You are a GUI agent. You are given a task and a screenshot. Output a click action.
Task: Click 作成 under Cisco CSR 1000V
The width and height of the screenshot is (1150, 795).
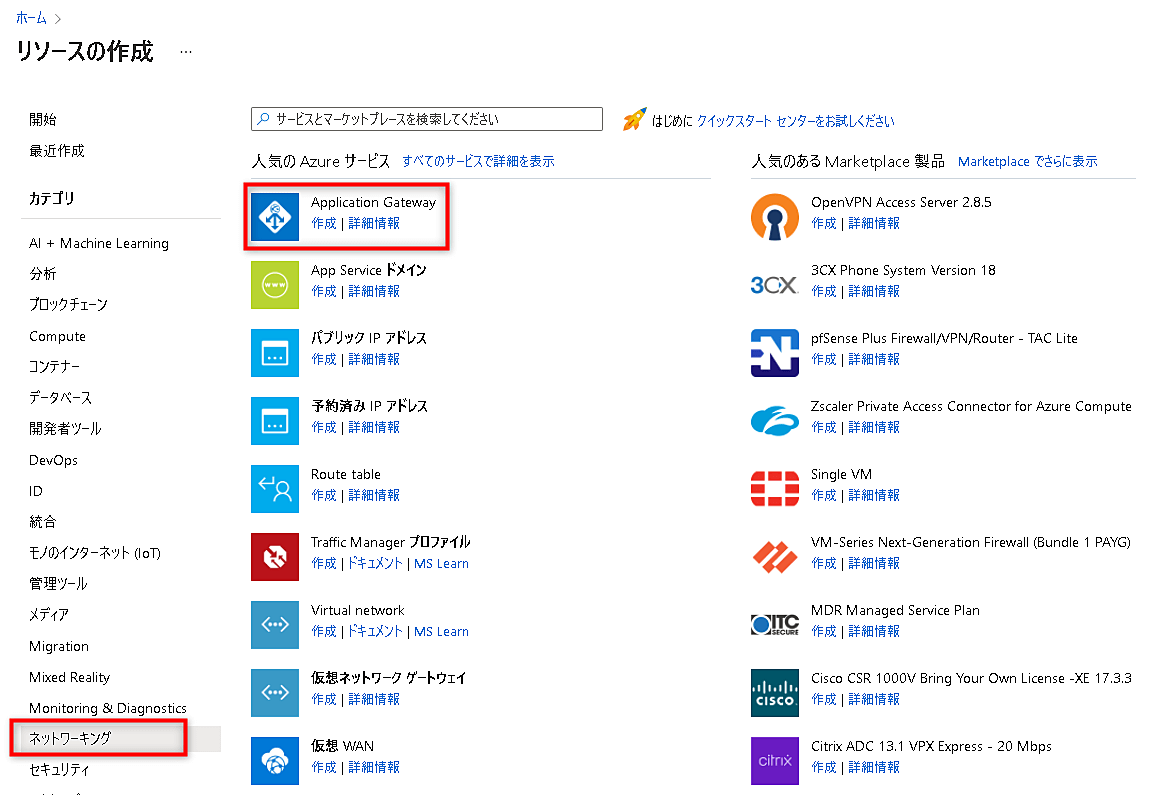pos(824,699)
